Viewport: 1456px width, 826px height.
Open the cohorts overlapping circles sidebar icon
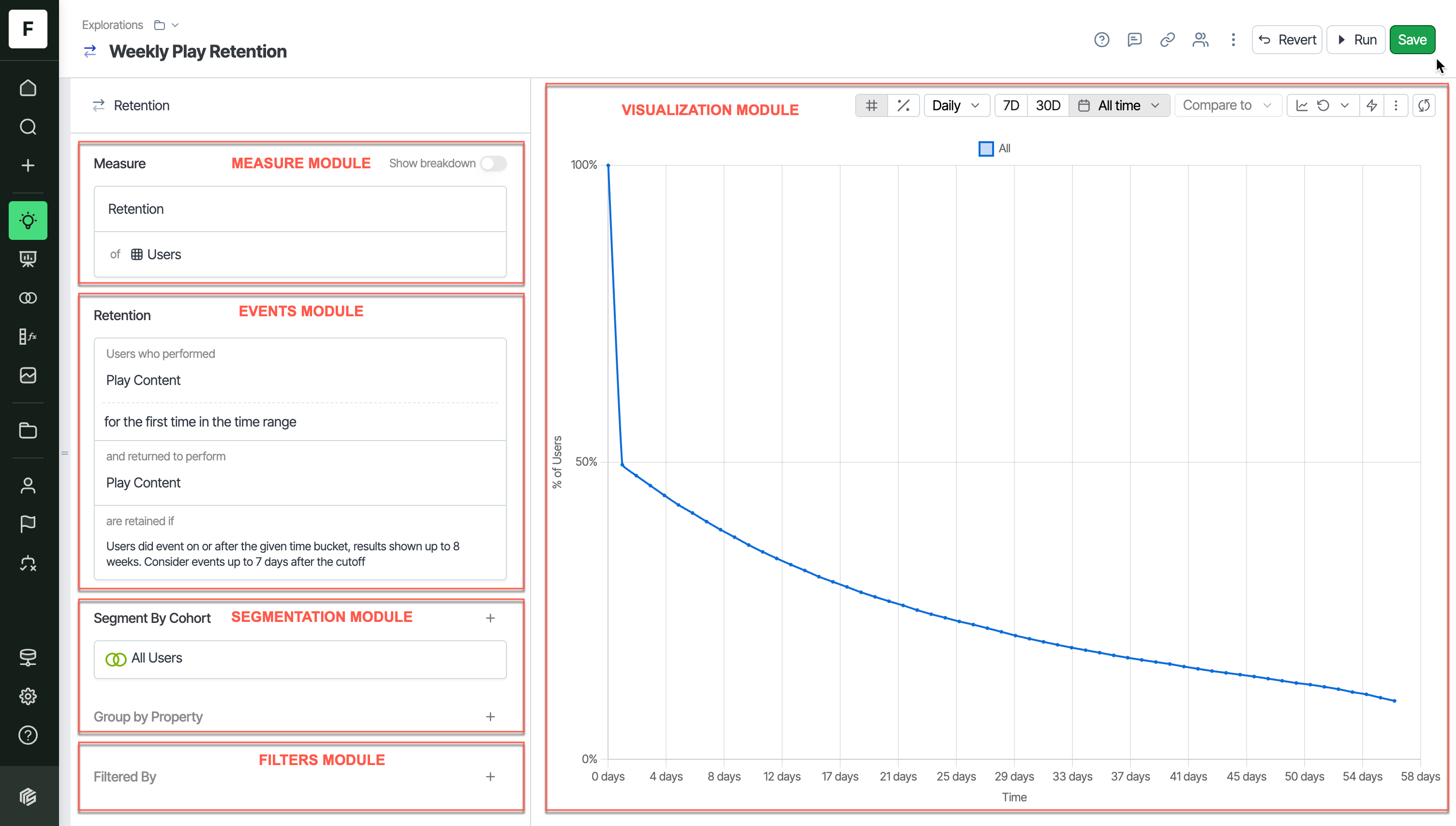tap(28, 298)
